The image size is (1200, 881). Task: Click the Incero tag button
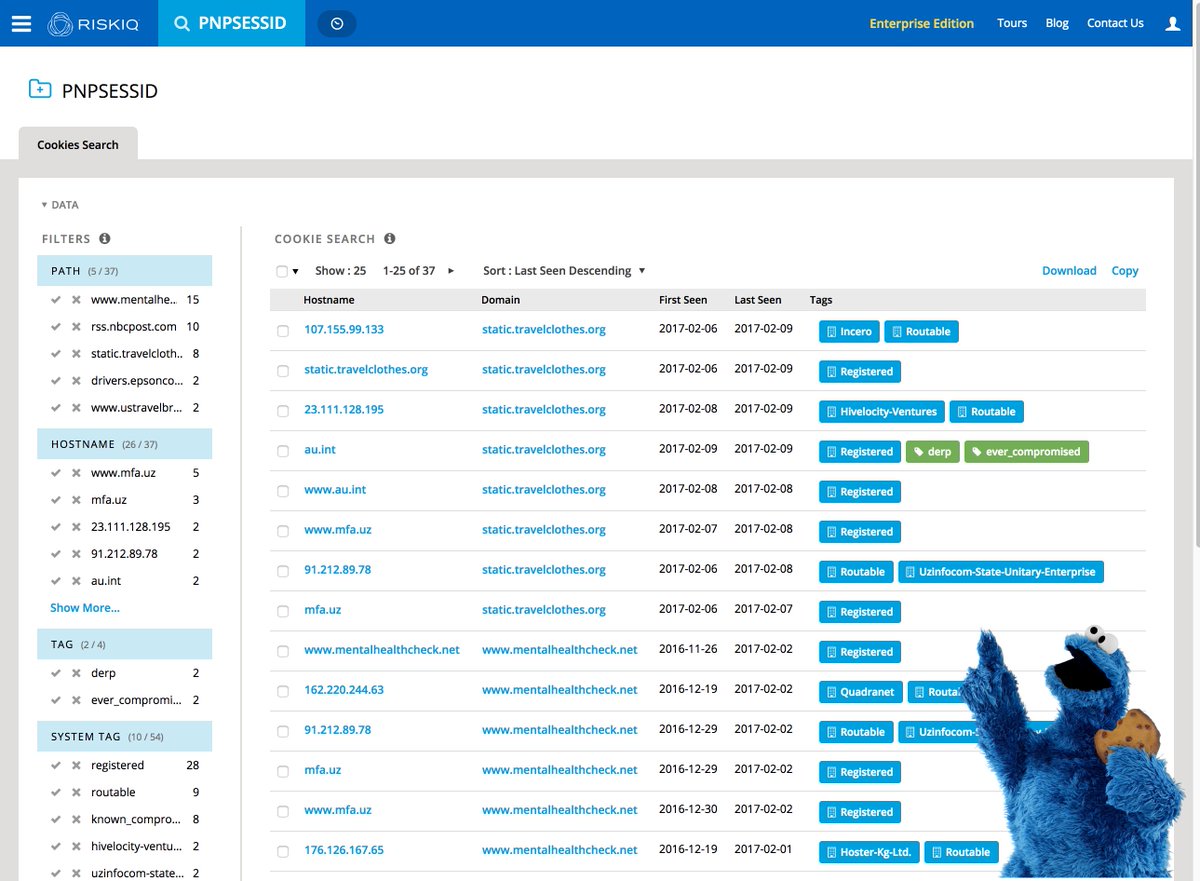pyautogui.click(x=849, y=331)
